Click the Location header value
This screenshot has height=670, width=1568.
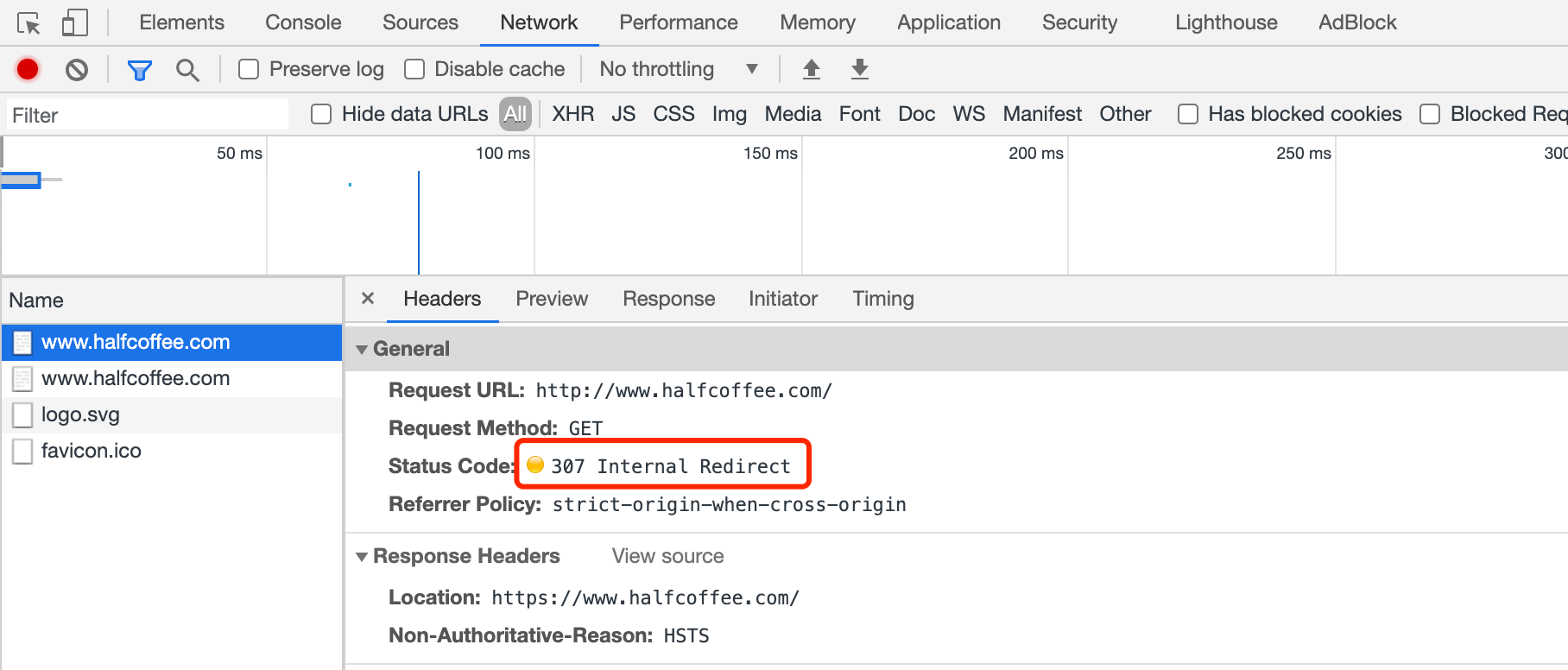click(x=646, y=598)
